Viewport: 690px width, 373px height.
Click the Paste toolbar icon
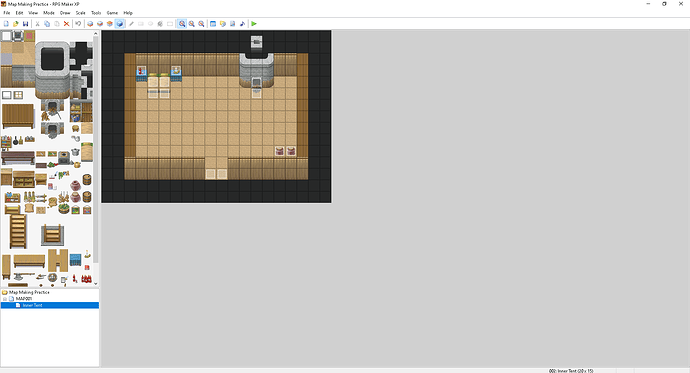point(57,24)
